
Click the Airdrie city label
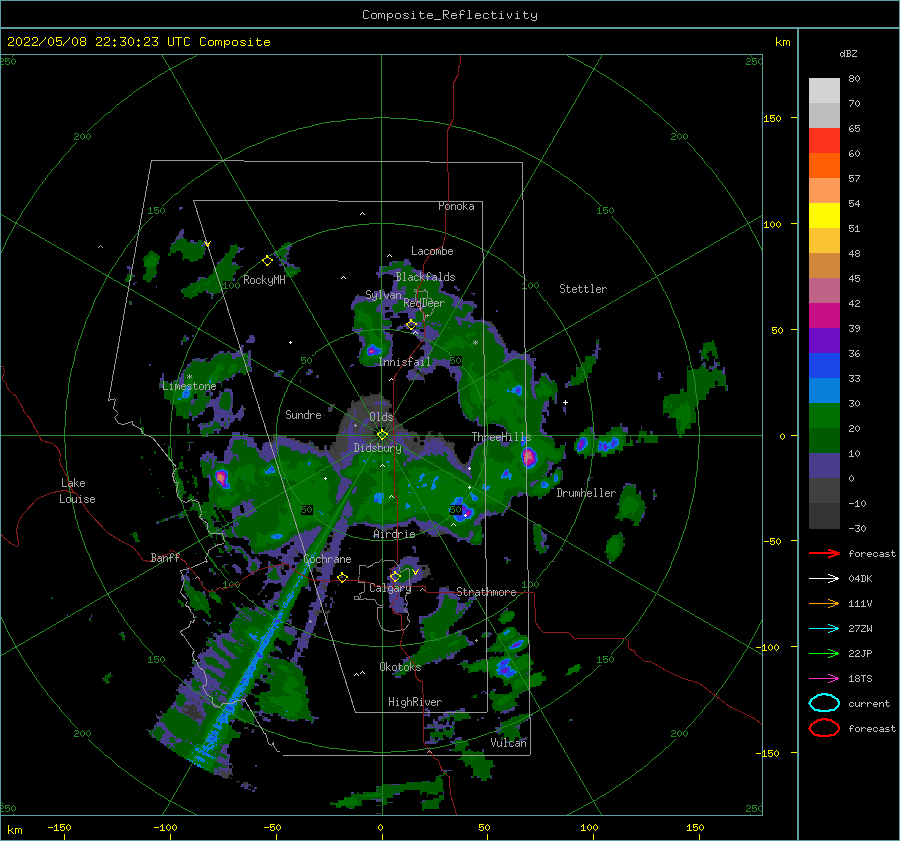(394, 534)
